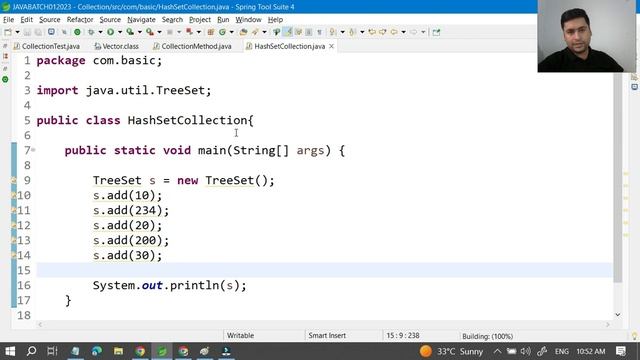This screenshot has width=640, height=360.
Task: Open the Project menu
Action: [200, 20]
